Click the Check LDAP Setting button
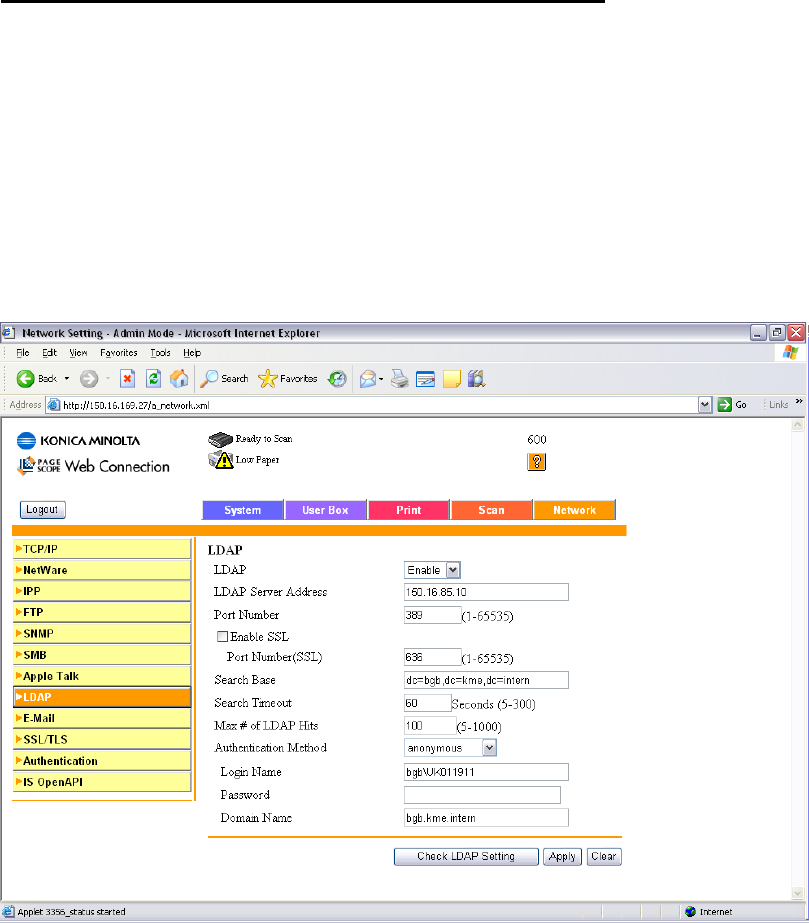 [x=465, y=856]
